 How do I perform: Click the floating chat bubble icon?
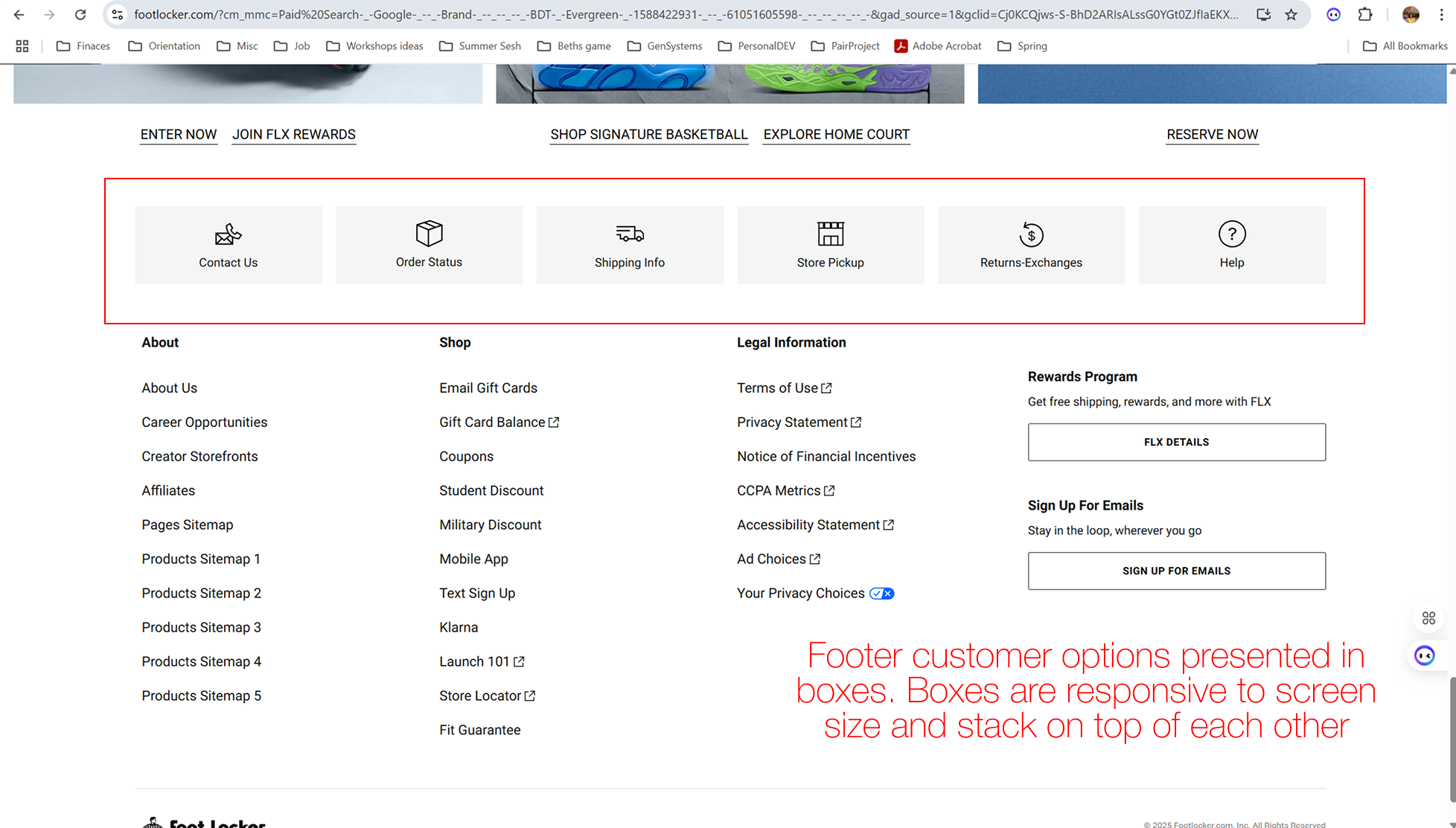coord(1425,655)
